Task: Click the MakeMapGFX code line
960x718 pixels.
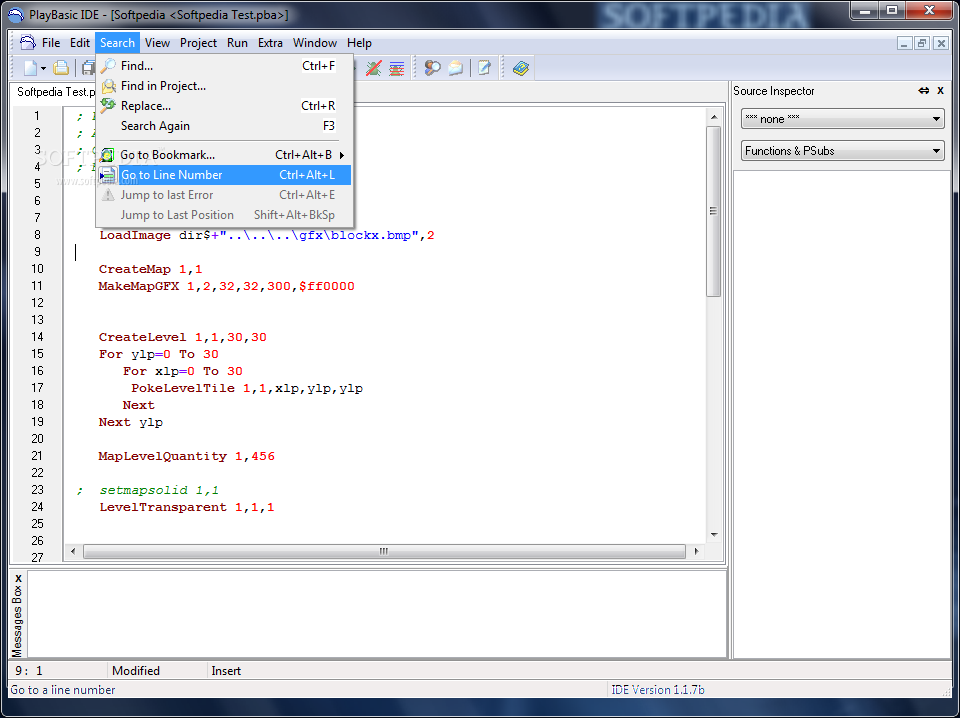Action: click(227, 286)
